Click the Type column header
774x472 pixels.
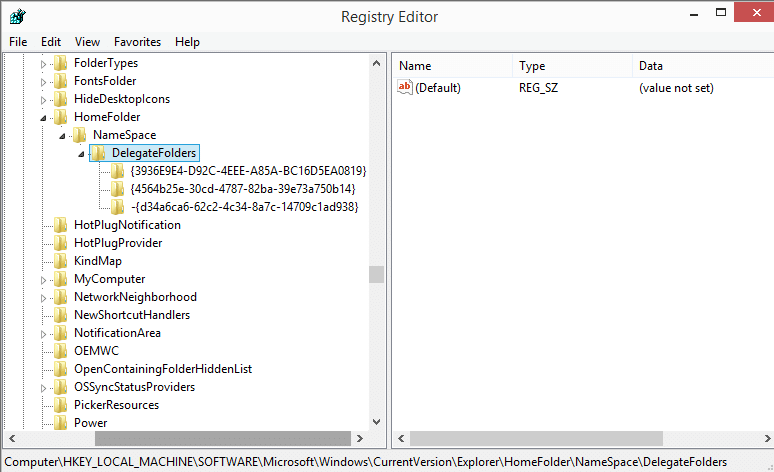(x=573, y=66)
